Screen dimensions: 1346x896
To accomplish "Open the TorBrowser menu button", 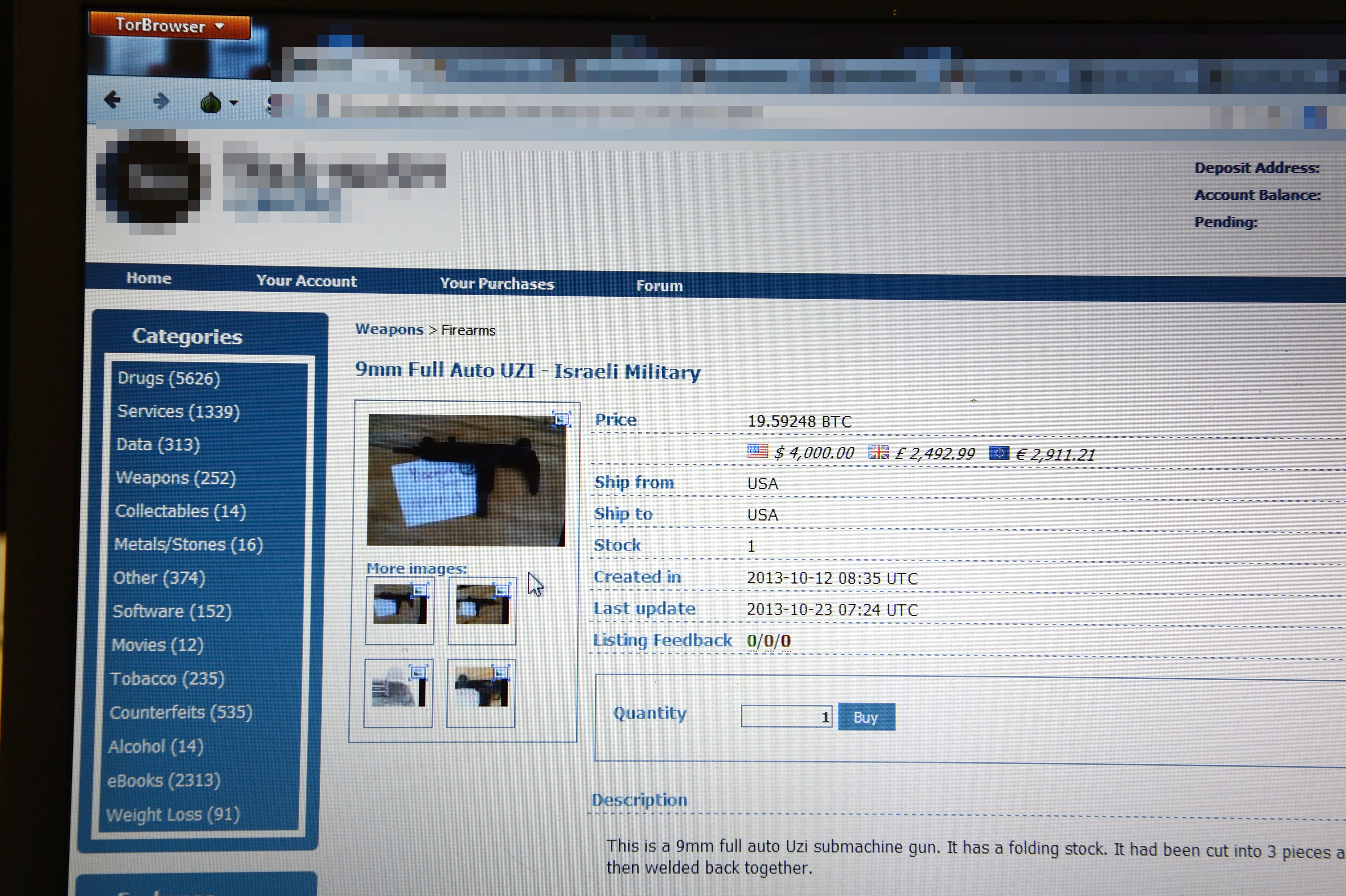I will click(169, 26).
